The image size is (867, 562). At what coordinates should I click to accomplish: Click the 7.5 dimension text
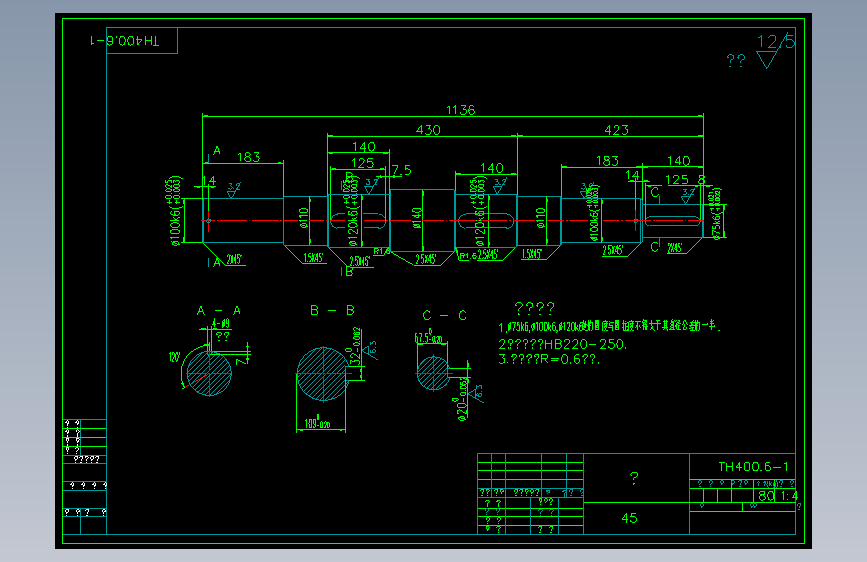(402, 170)
